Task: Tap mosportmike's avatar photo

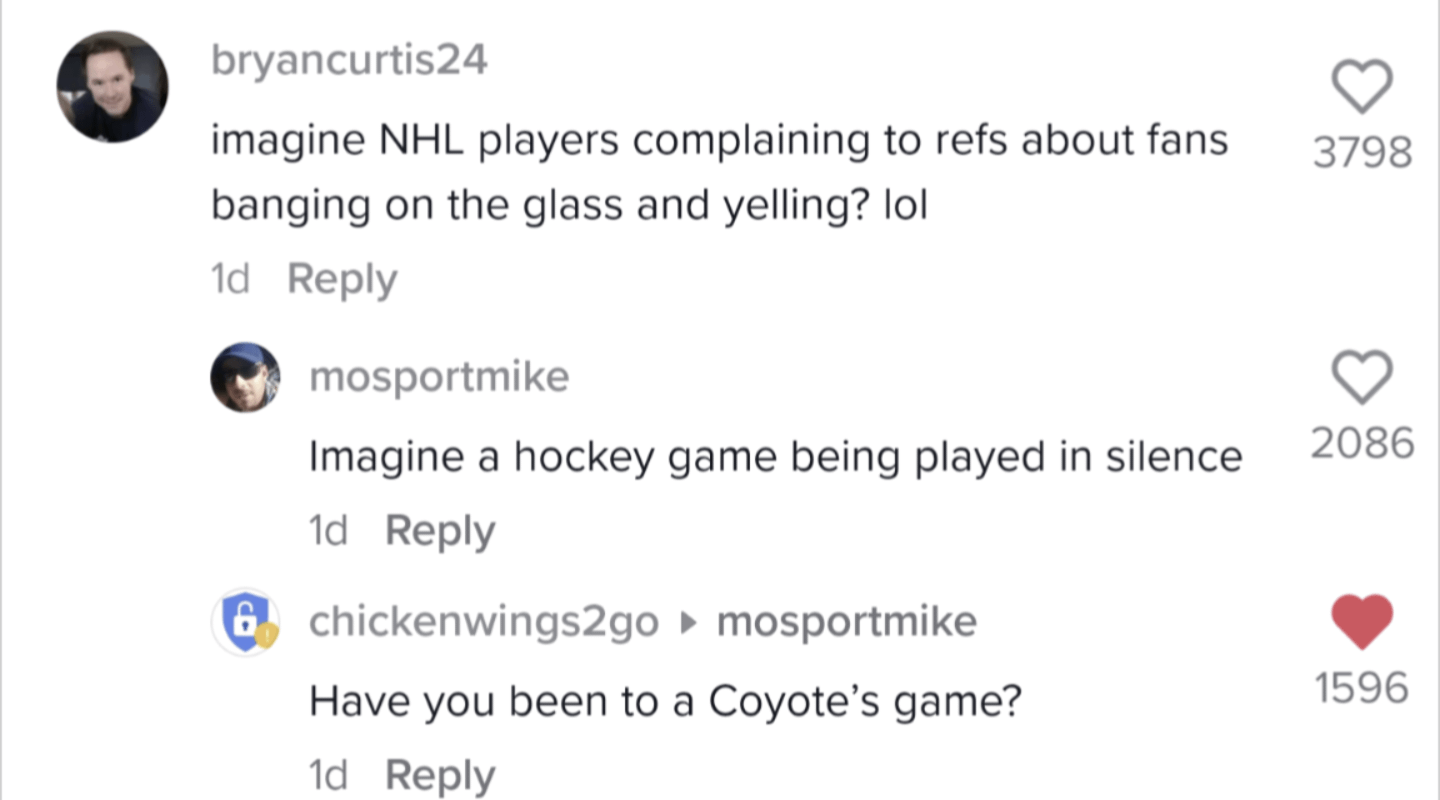Action: (x=245, y=377)
